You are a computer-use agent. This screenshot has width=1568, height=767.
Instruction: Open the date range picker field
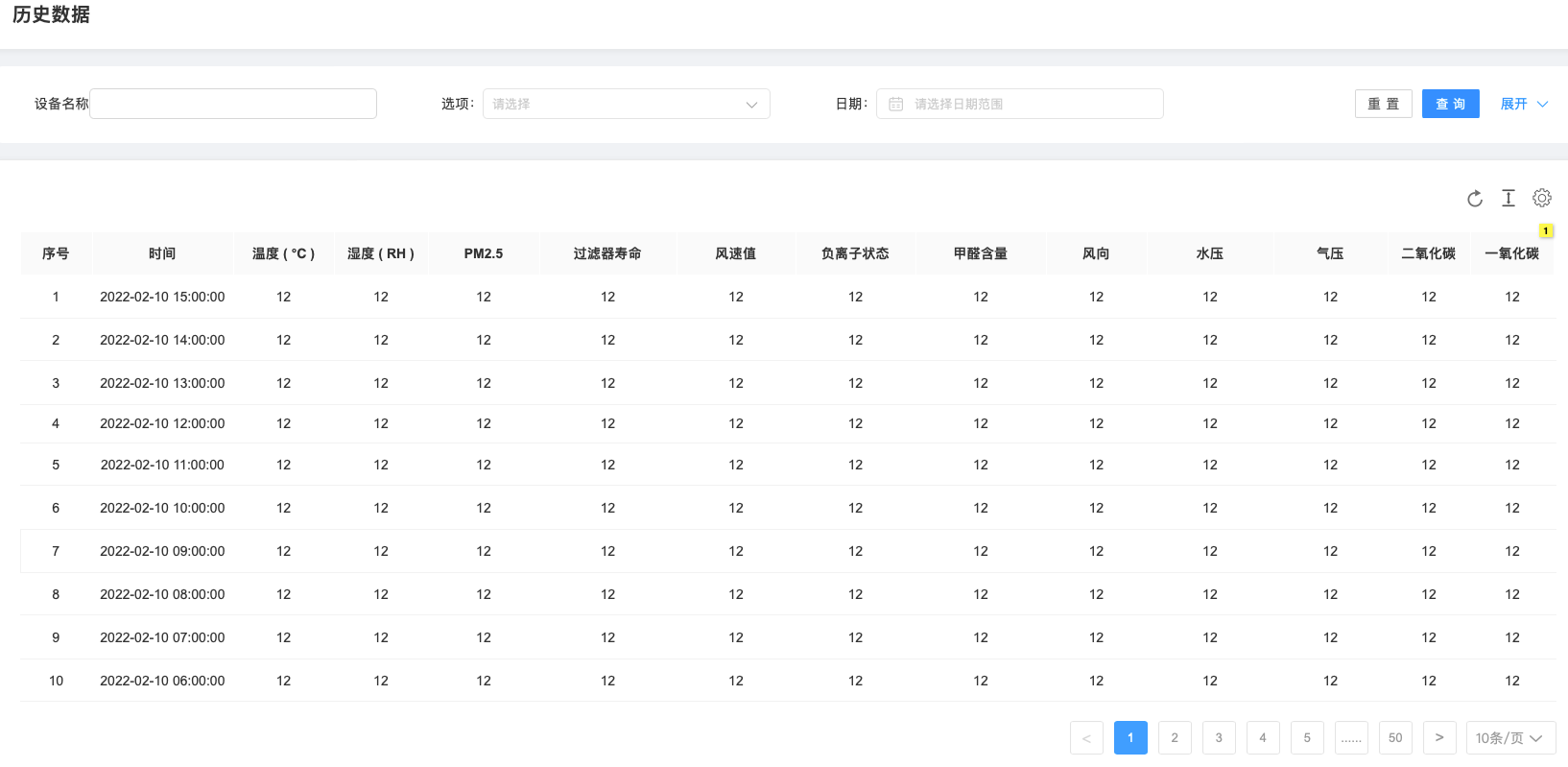[1019, 104]
